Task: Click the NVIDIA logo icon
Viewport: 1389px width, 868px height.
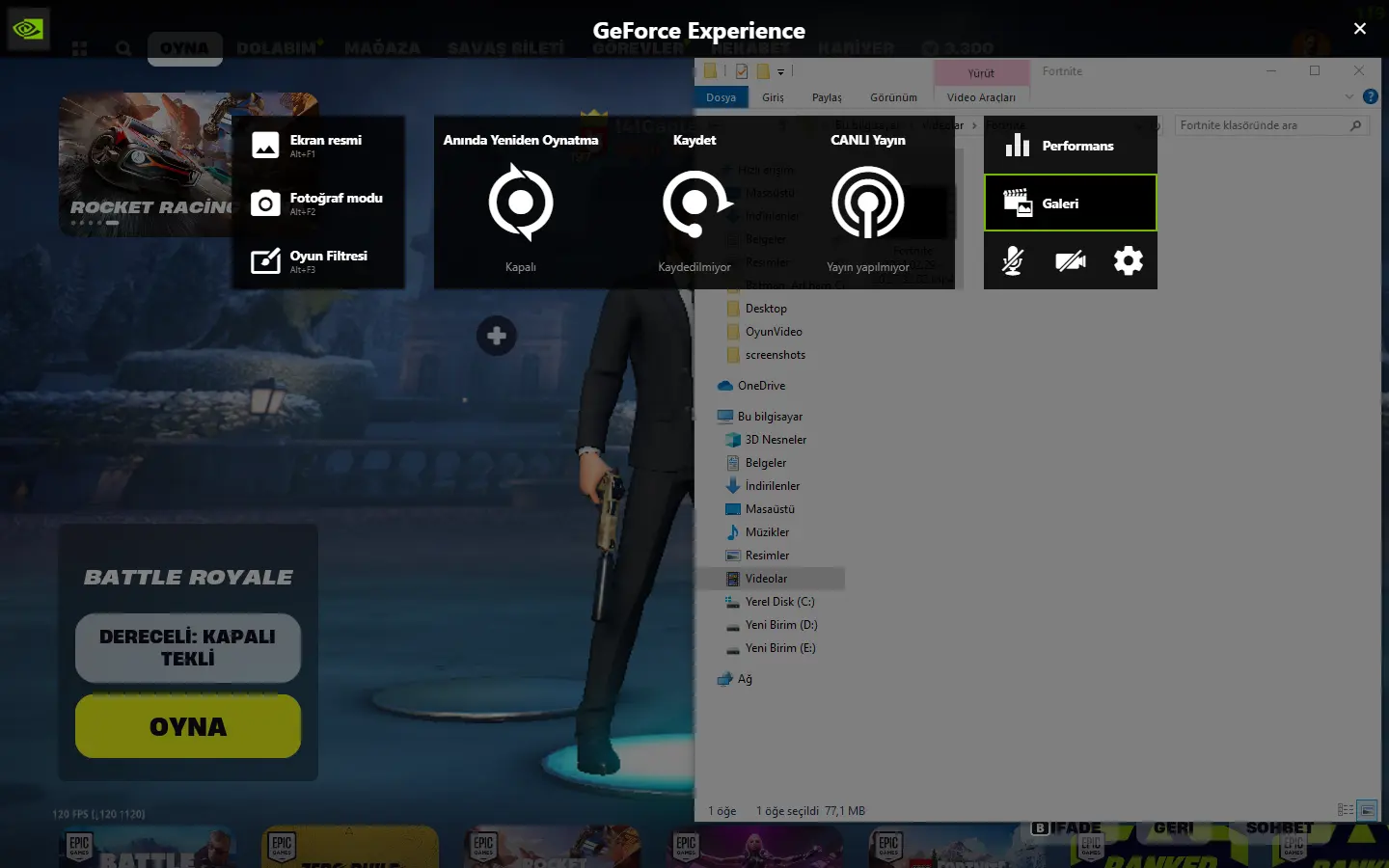Action: (28, 29)
